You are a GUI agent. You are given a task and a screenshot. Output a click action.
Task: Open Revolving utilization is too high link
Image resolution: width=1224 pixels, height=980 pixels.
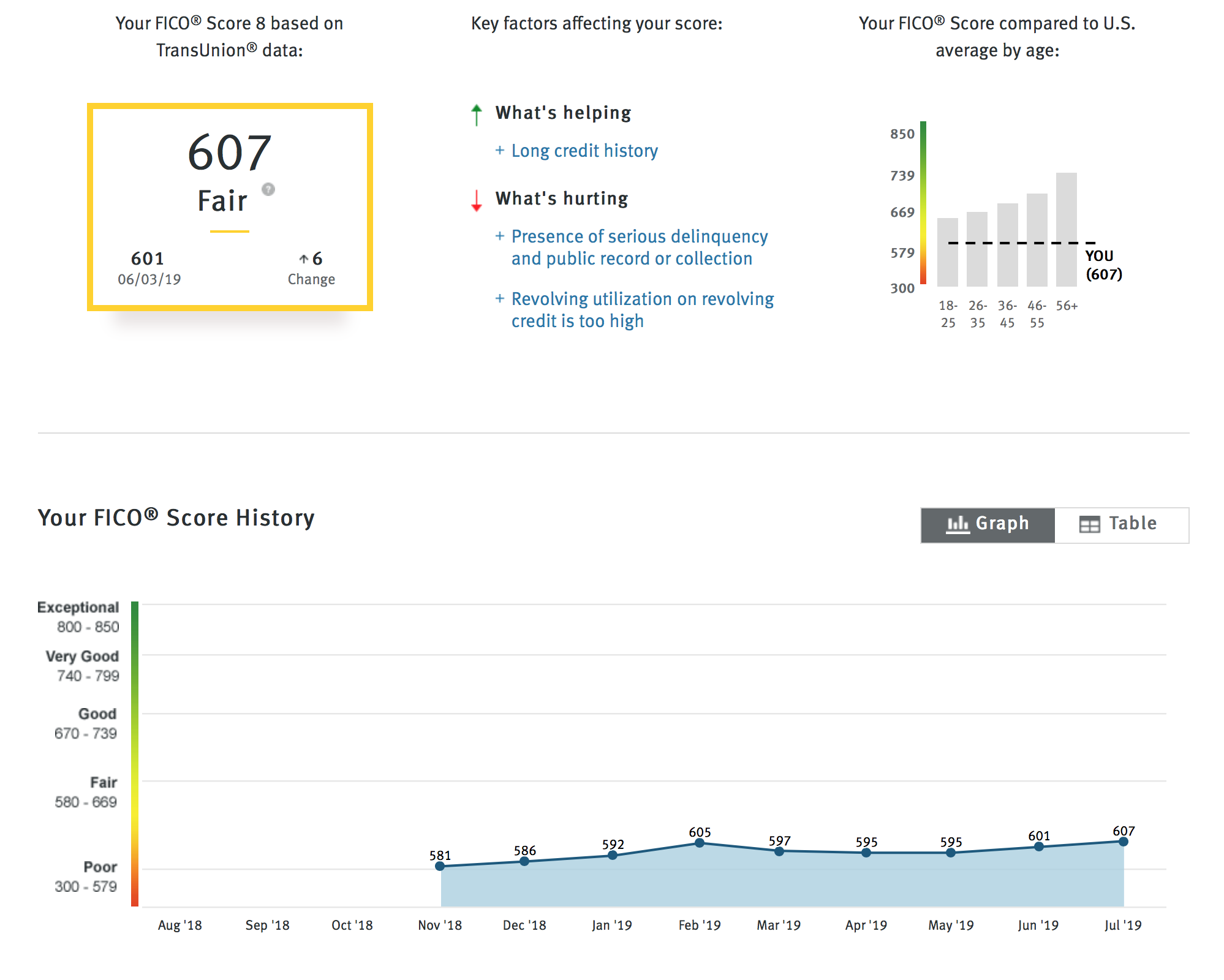pyautogui.click(x=643, y=310)
